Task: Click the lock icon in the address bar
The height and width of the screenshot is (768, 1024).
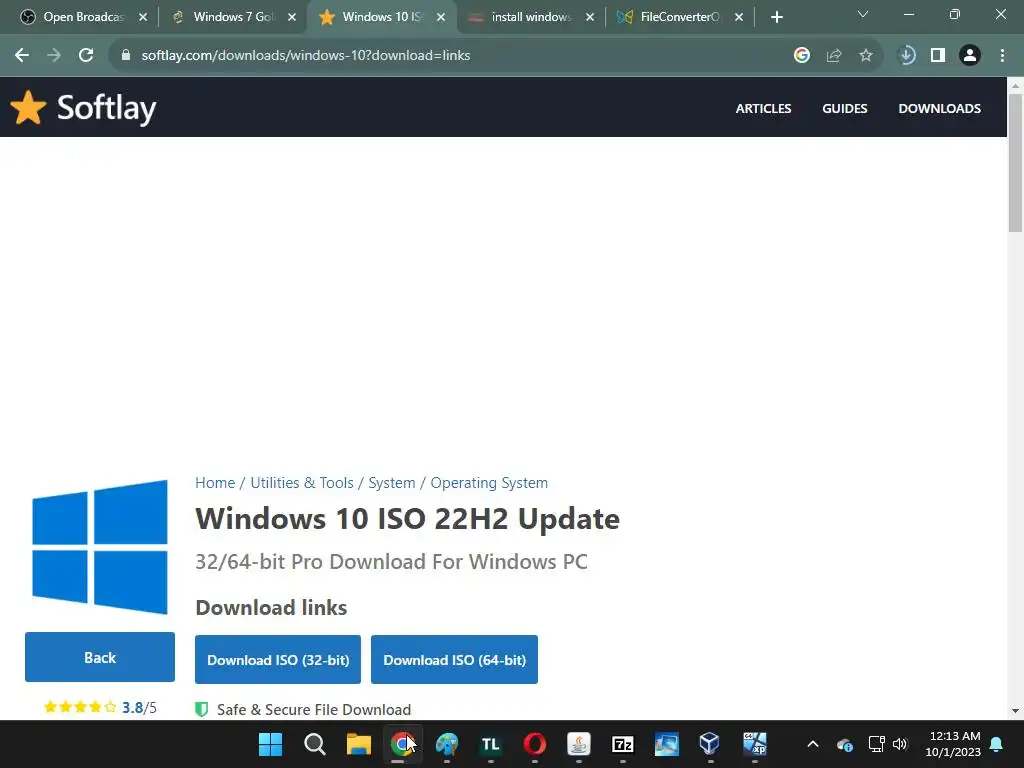Action: (126, 56)
